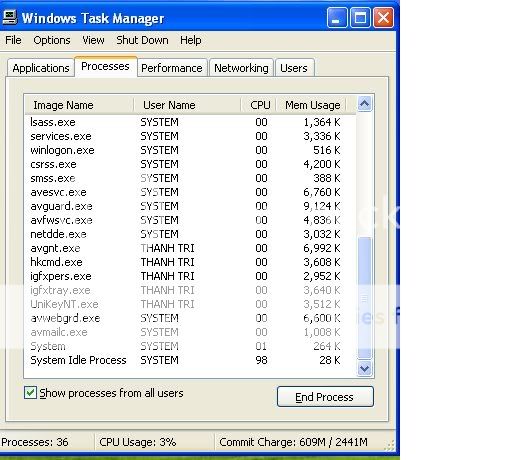Highlight the igfxpers.exe process

pos(190,276)
